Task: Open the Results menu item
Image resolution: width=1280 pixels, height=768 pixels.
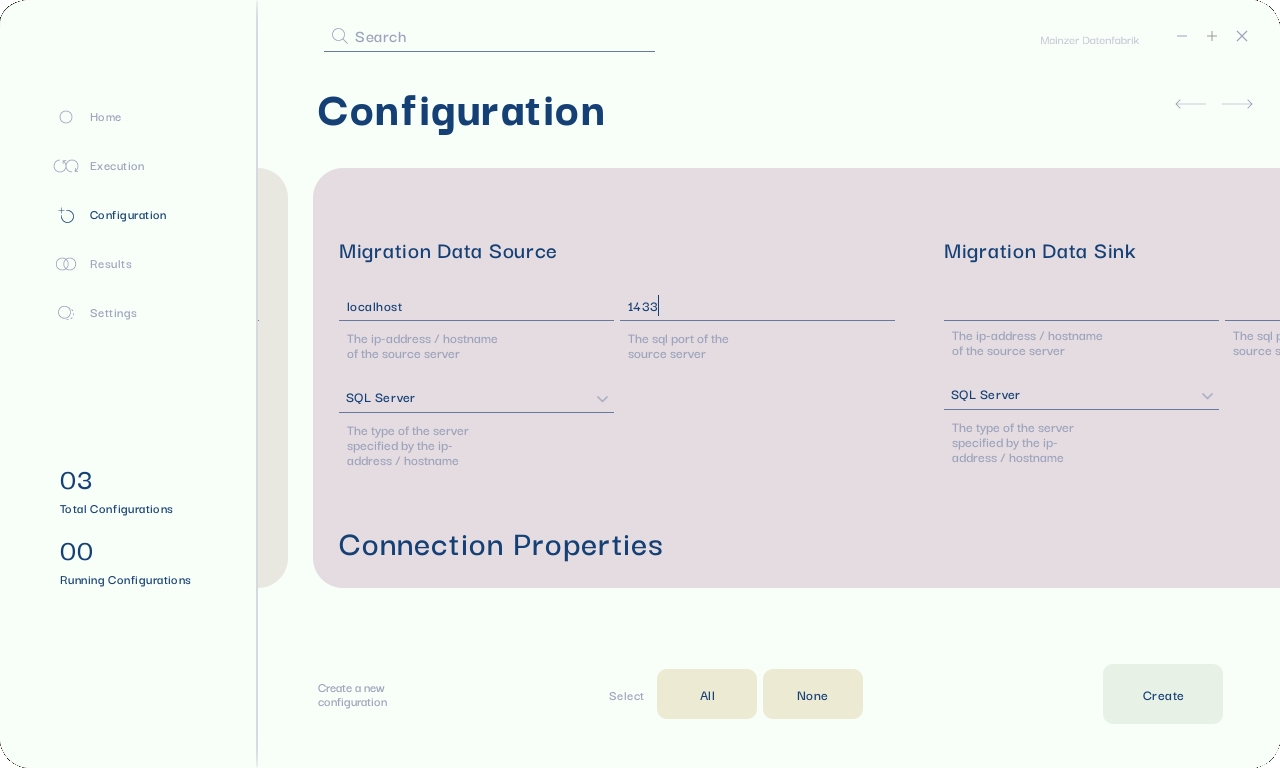Action: [x=111, y=264]
